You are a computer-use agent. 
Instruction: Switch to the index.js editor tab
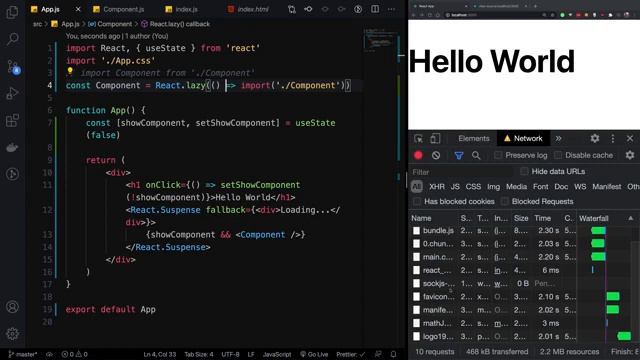pyautogui.click(x=182, y=9)
